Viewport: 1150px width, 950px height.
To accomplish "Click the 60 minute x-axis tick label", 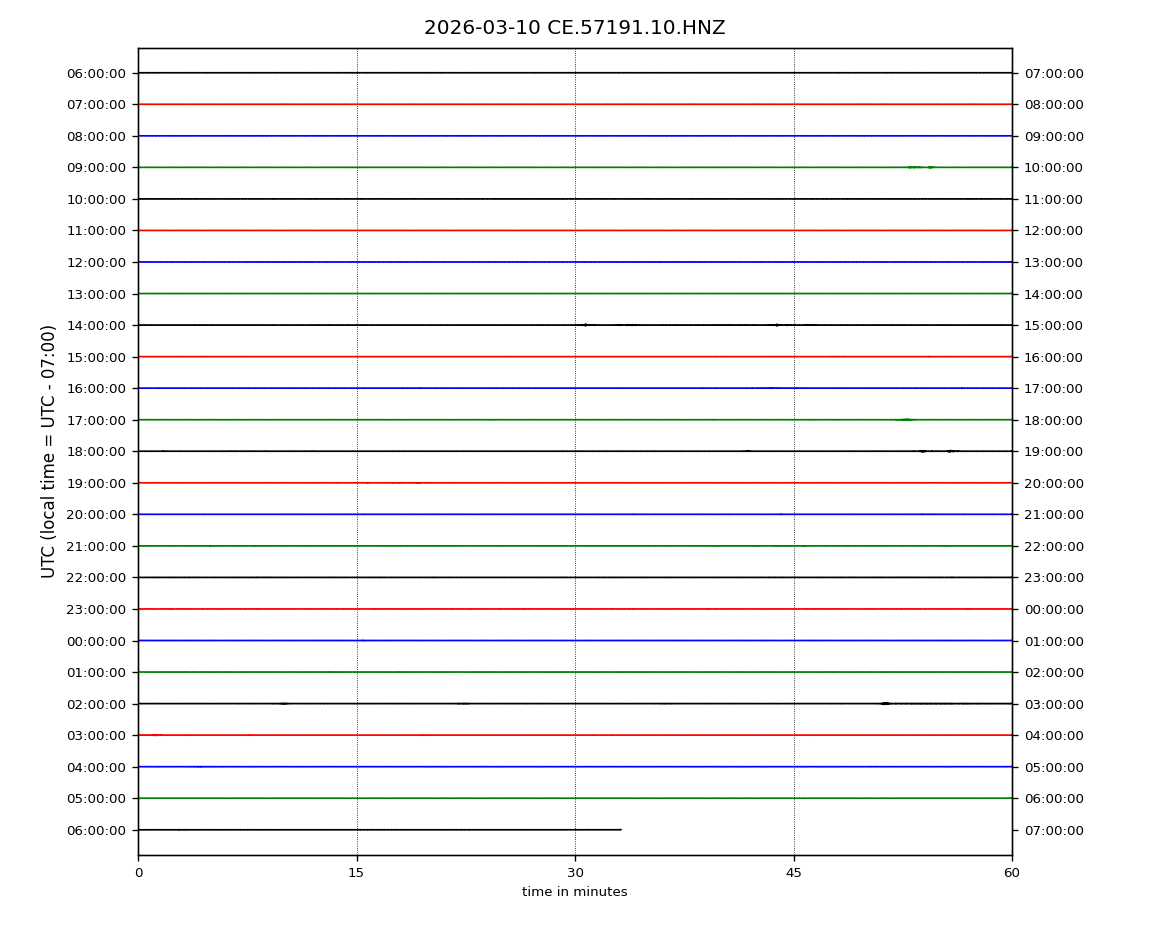I will (x=1012, y=872).
